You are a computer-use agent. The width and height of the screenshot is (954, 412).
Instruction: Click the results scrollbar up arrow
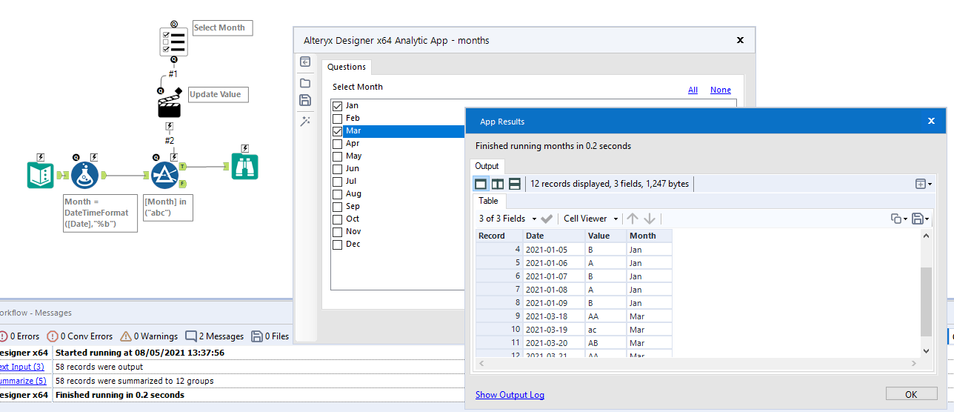point(926,236)
